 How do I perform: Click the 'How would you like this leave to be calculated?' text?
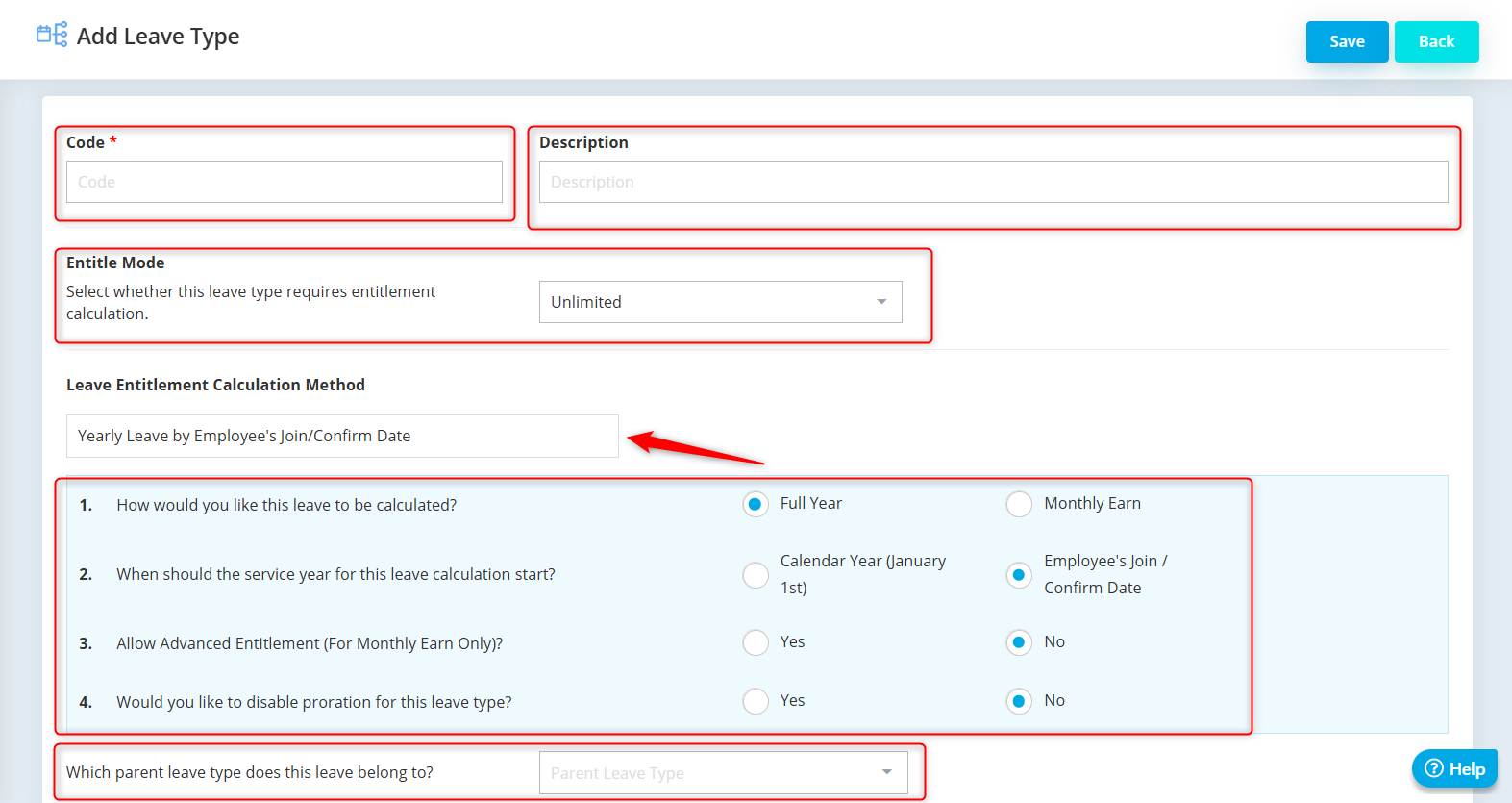click(286, 505)
